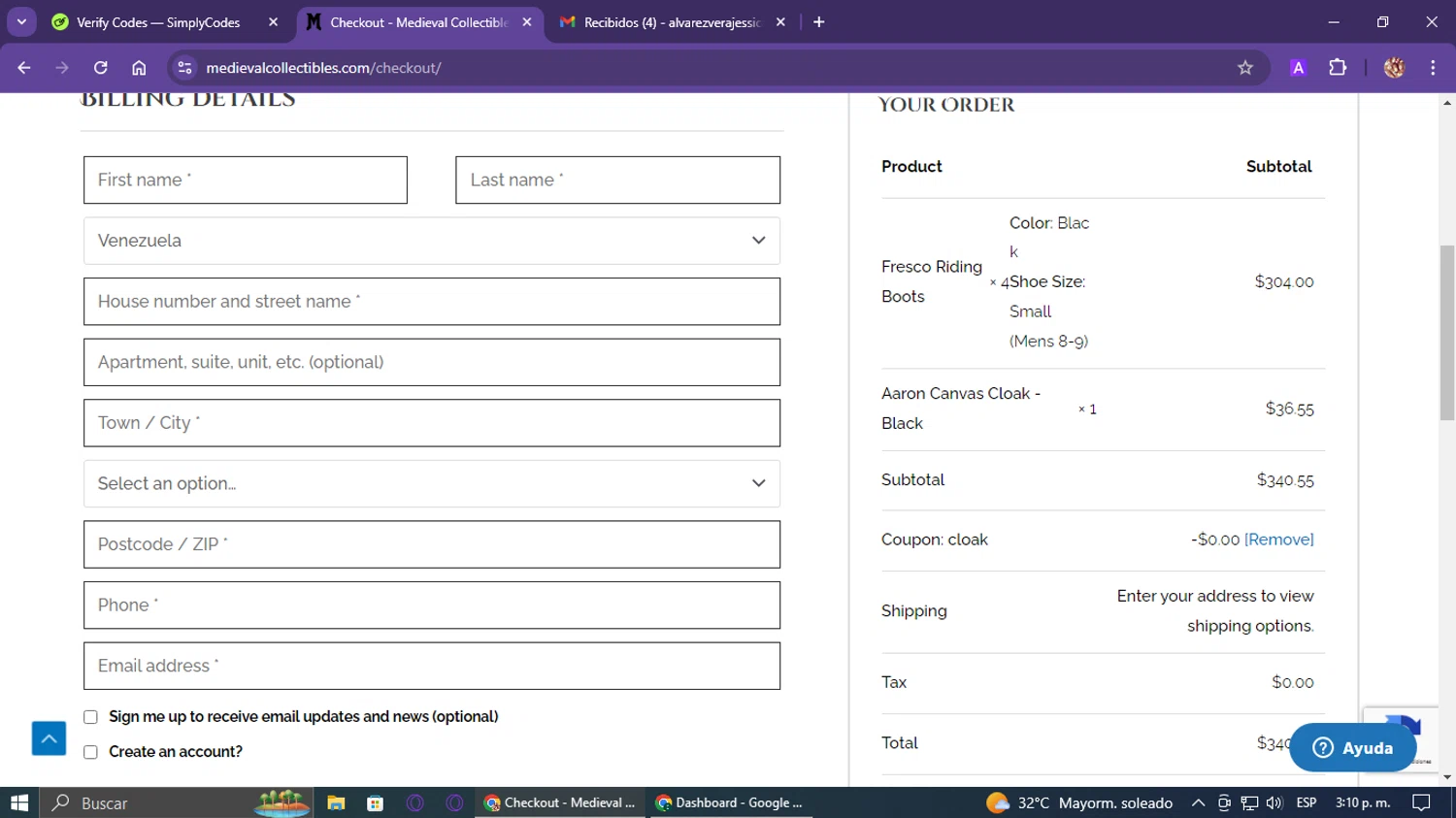
Task: Bookmark this page with star icon
Action: [x=1245, y=68]
